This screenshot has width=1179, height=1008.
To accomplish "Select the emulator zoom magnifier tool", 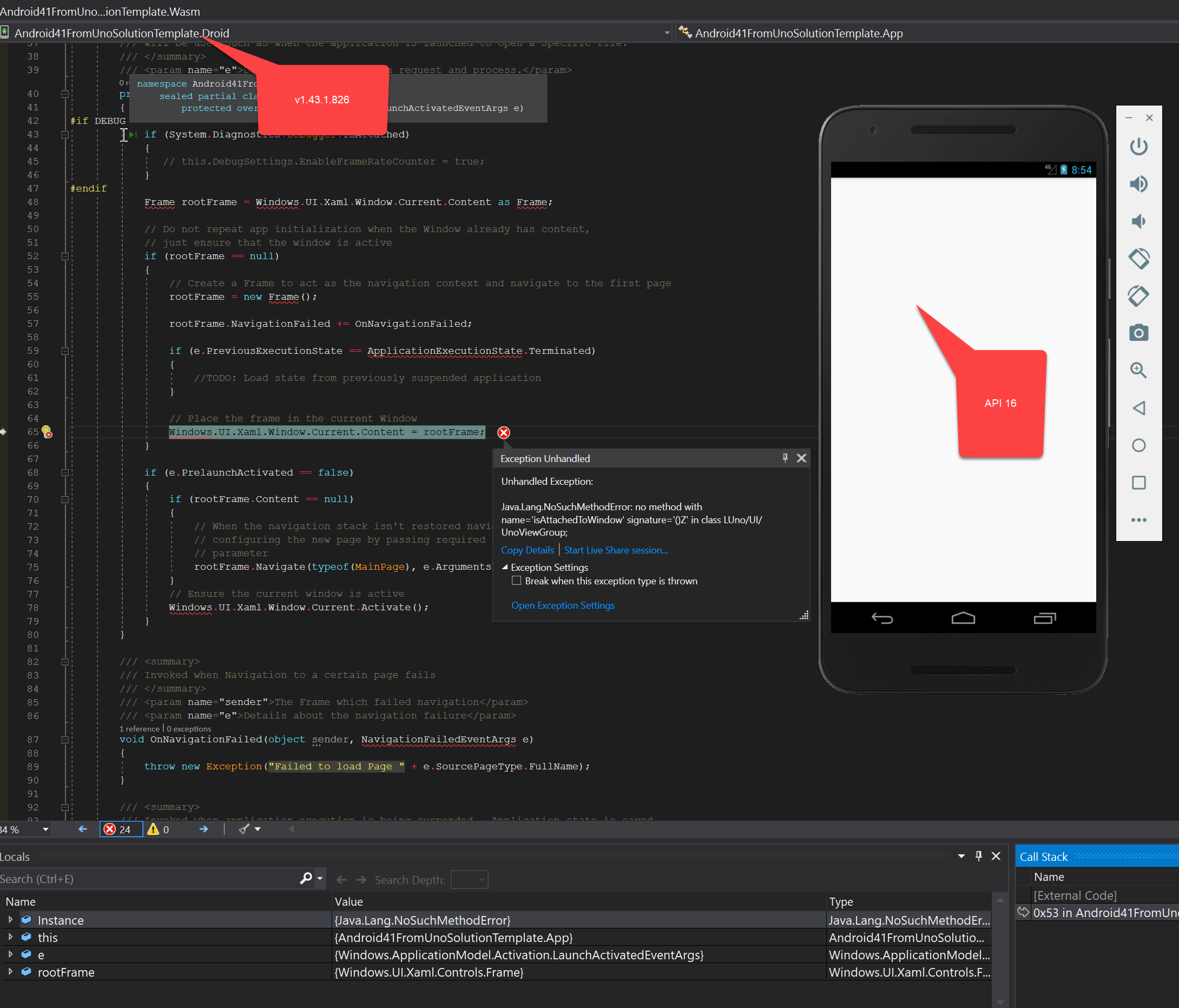I will pyautogui.click(x=1140, y=370).
